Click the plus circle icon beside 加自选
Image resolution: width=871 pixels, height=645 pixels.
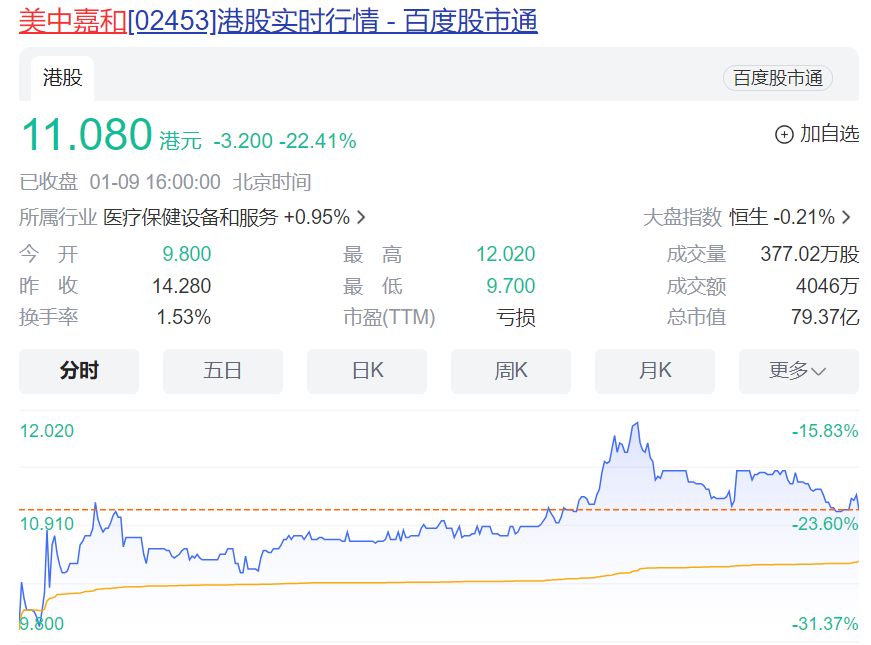pos(784,134)
